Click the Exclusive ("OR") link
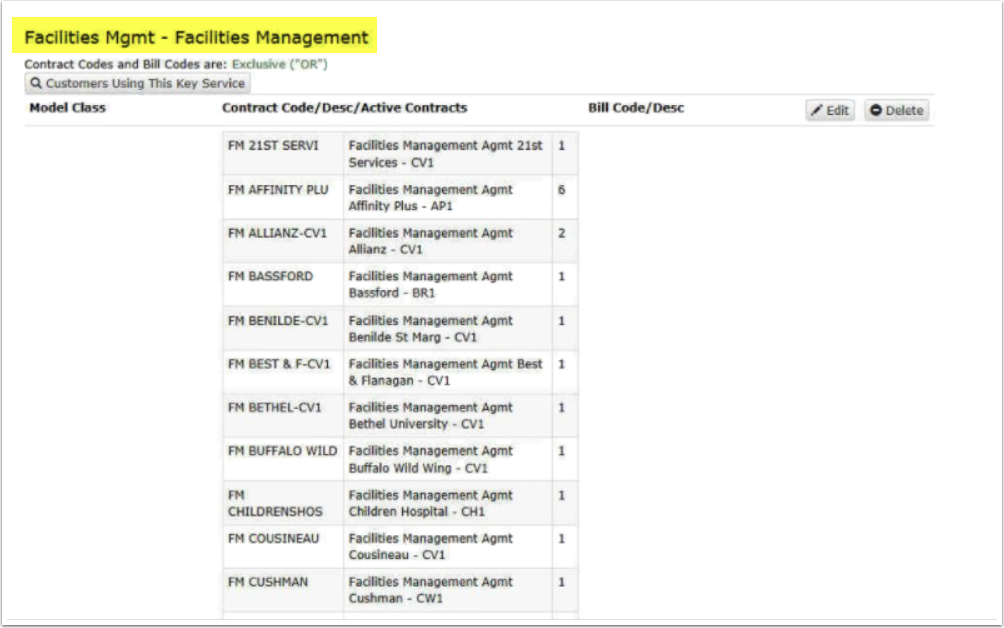 280,64
